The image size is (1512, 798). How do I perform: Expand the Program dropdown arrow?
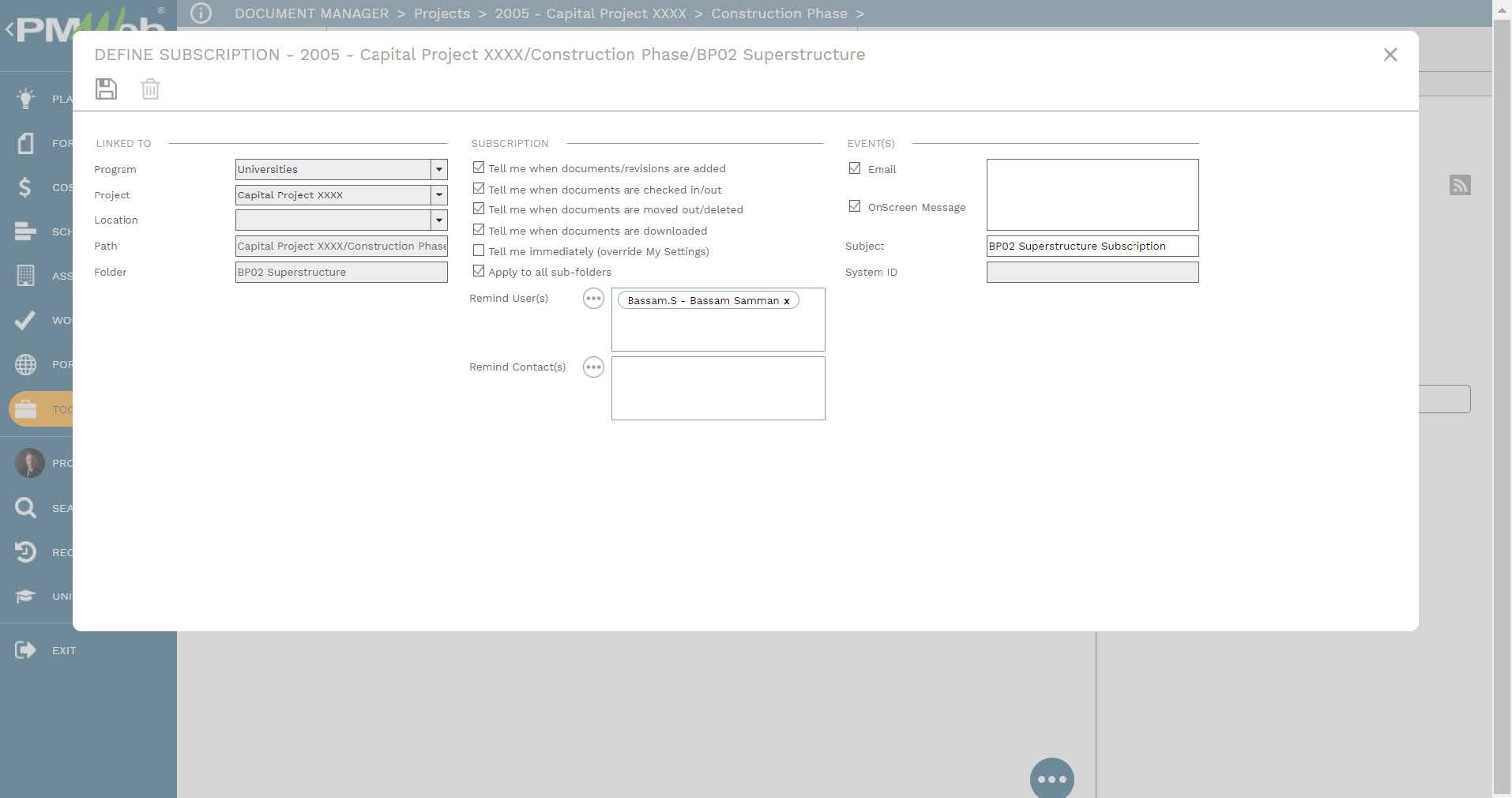439,169
